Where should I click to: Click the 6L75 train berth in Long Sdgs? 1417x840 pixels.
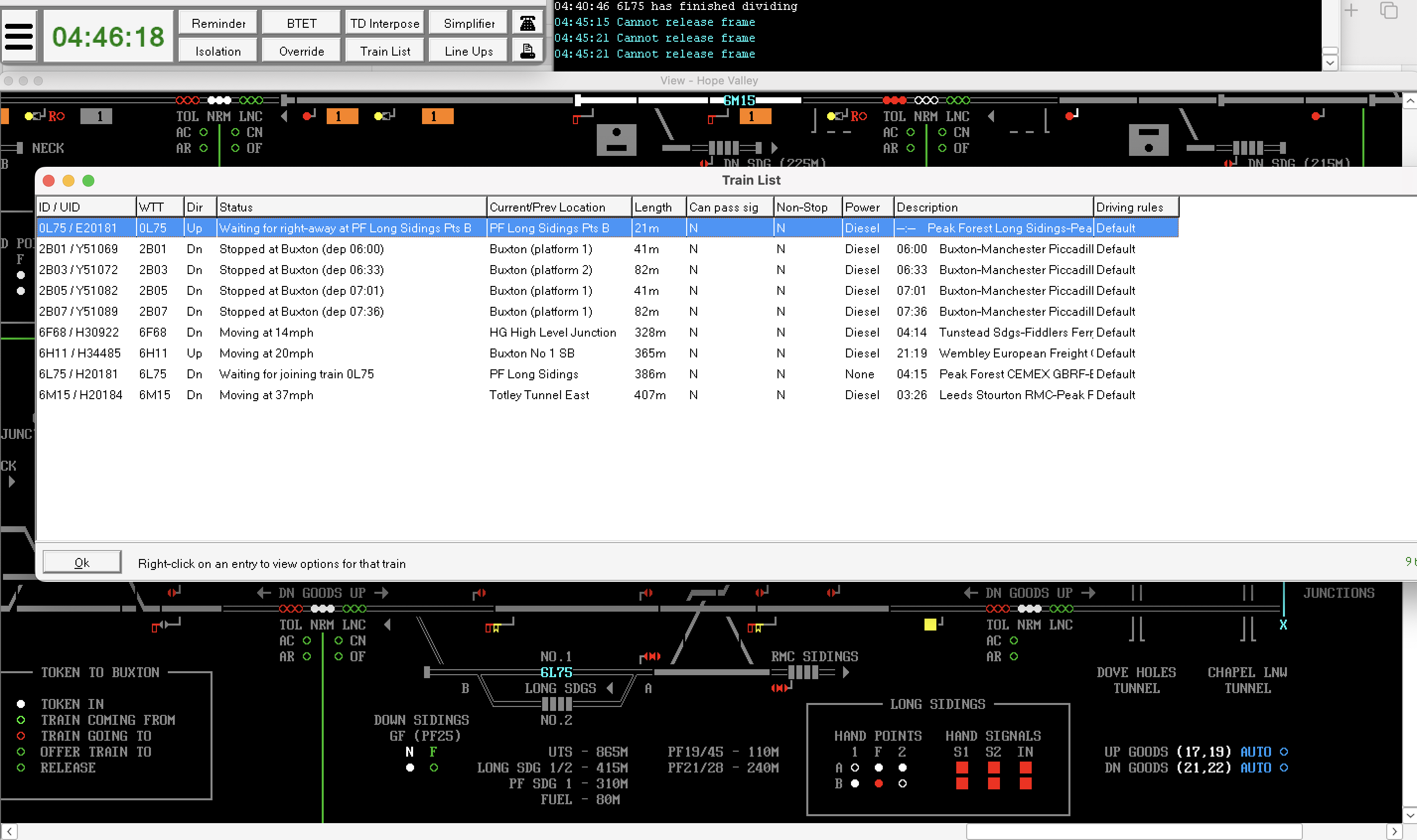[x=556, y=672]
